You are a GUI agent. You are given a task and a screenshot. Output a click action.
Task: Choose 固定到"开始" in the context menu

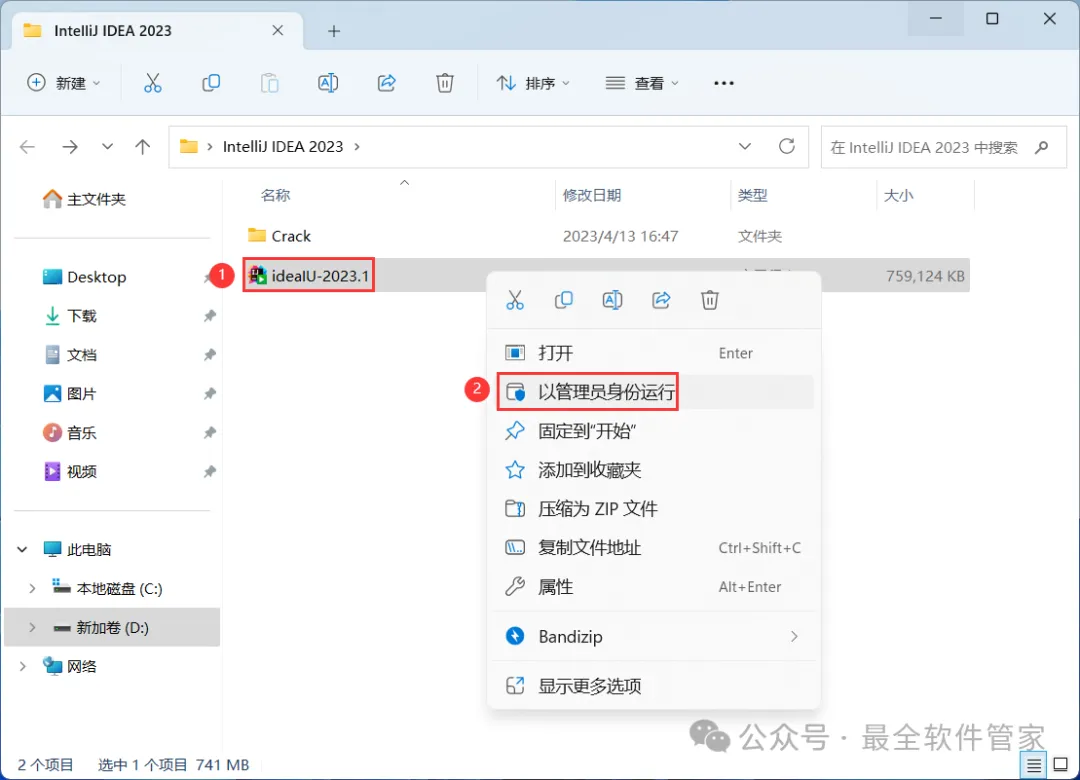(x=654, y=431)
